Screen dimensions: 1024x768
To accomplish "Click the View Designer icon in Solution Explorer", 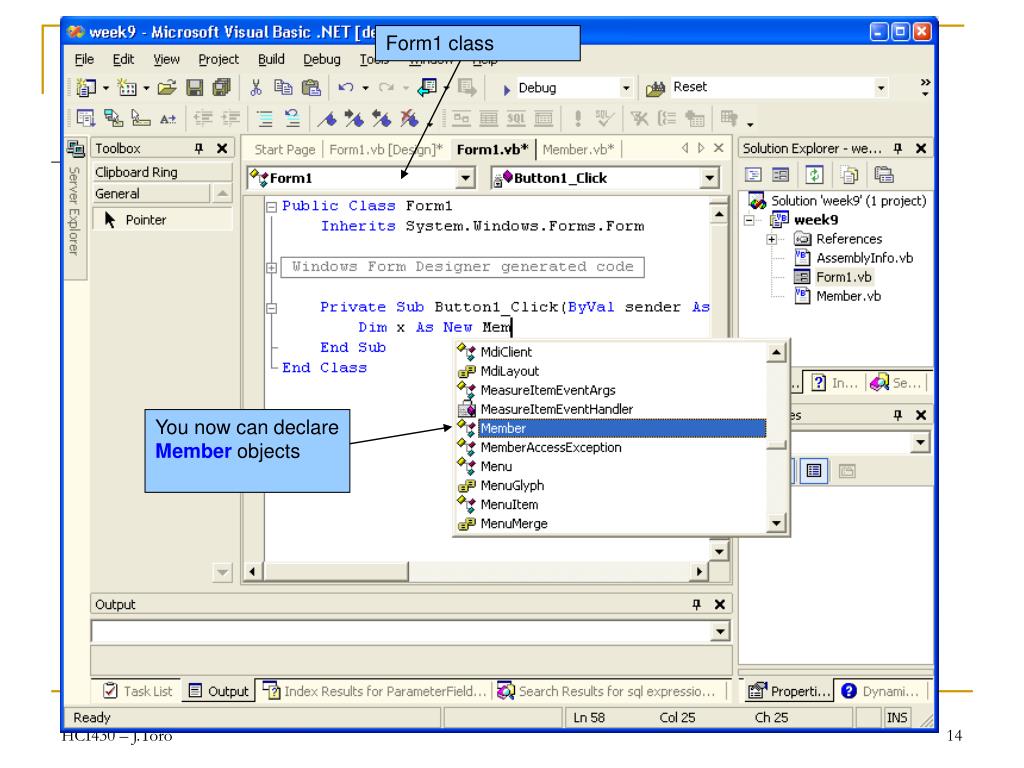I will tap(780, 174).
